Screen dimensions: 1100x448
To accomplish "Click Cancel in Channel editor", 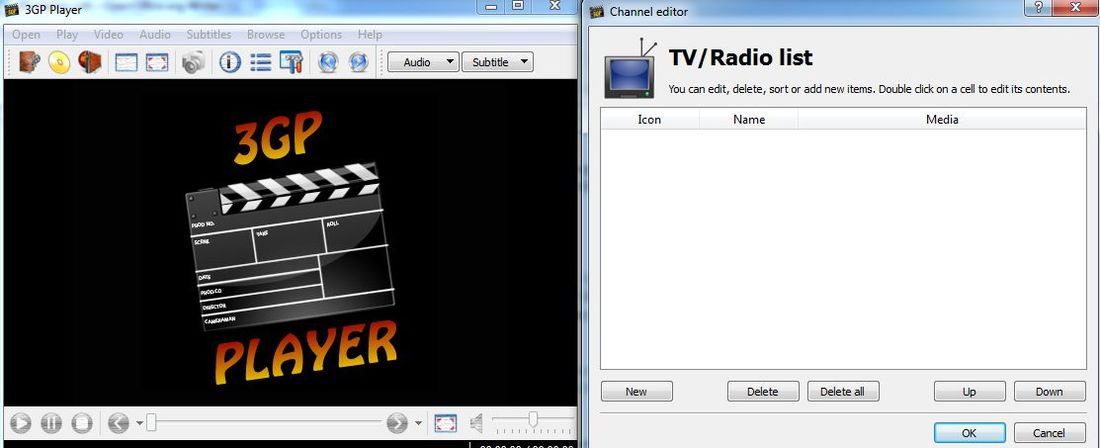I will click(1049, 433).
